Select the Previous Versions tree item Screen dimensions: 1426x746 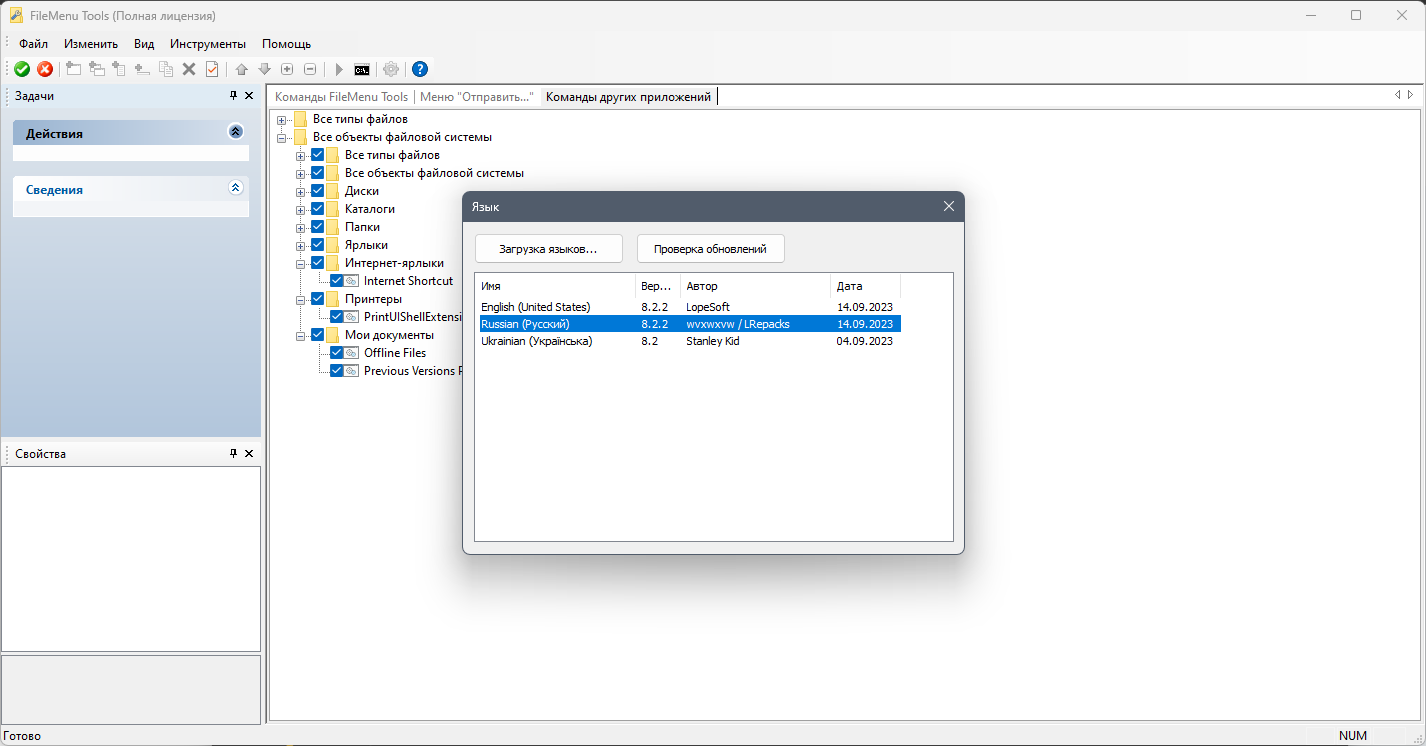pos(412,371)
